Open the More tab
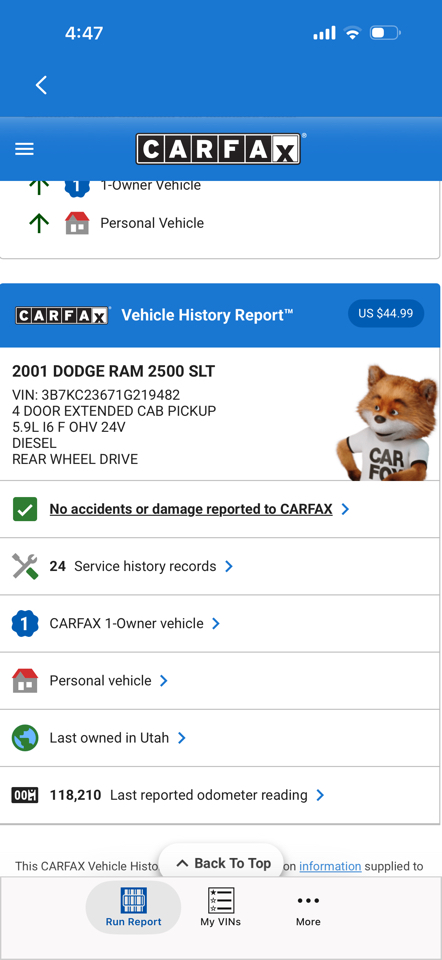442x960 pixels. [x=308, y=907]
